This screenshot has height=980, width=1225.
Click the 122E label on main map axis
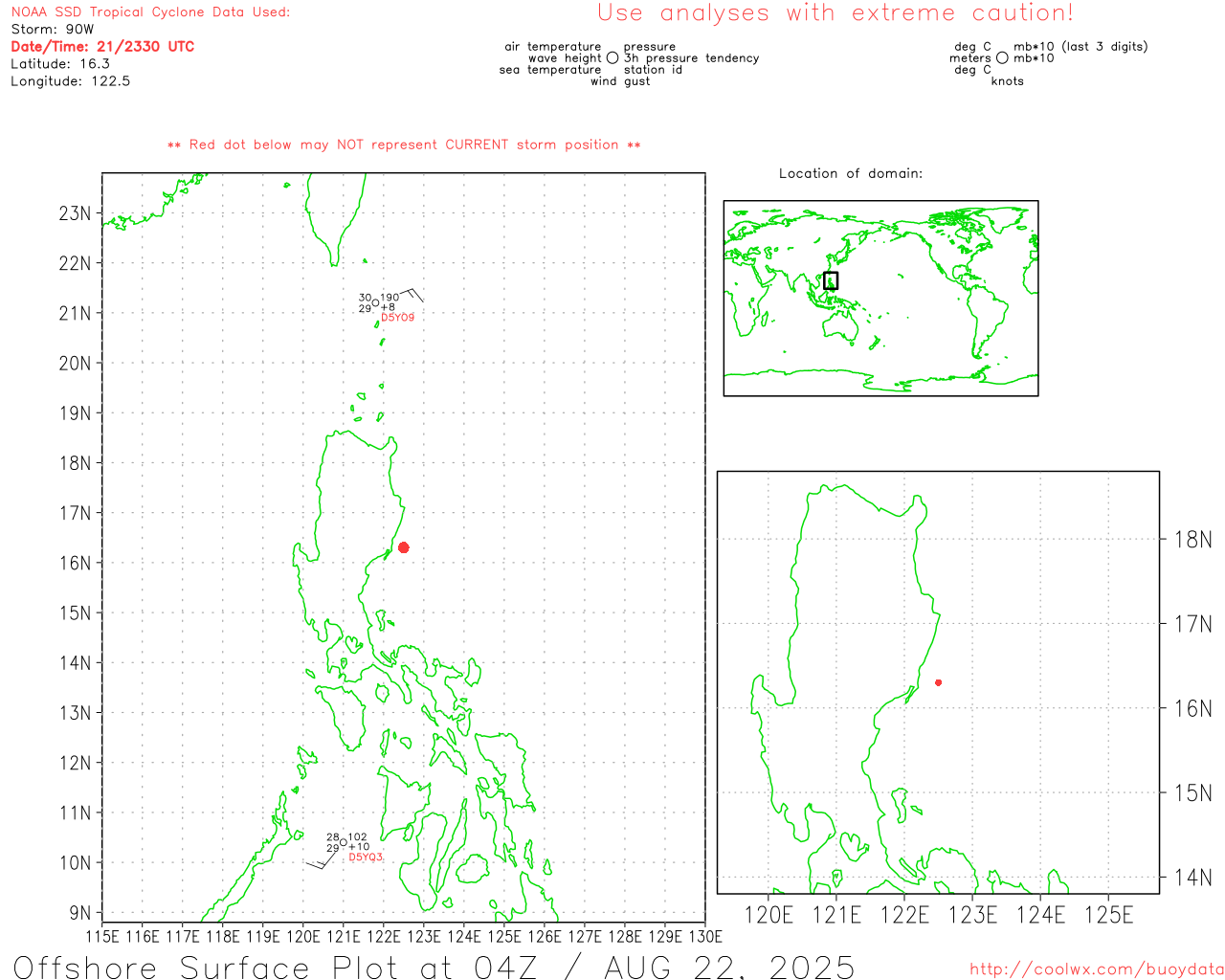tap(384, 936)
